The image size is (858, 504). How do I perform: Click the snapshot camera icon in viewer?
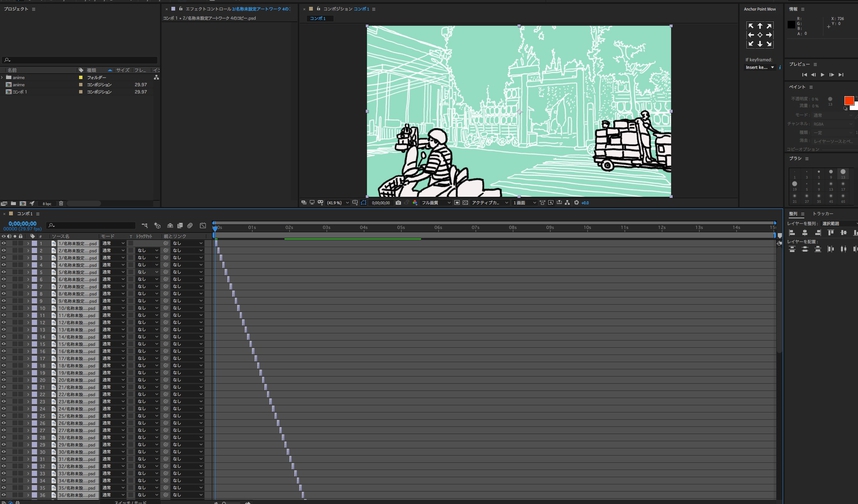pos(399,203)
